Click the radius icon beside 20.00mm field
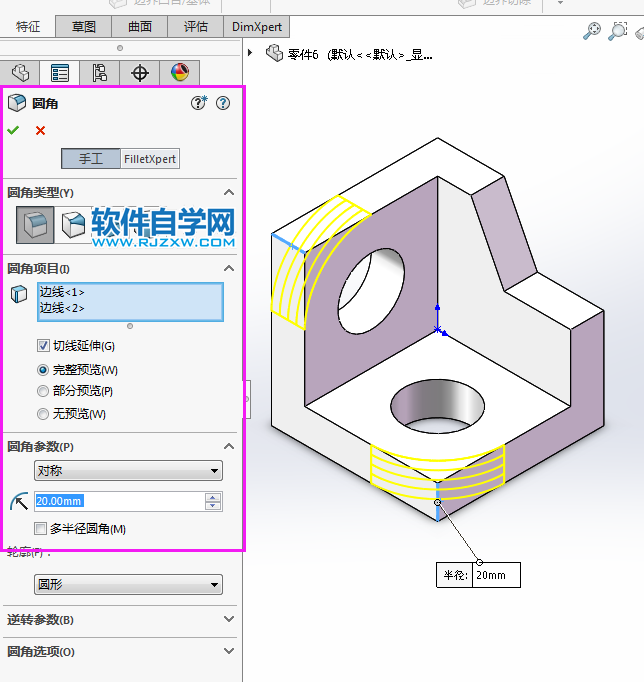Image resolution: width=644 pixels, height=682 pixels. click(x=19, y=501)
